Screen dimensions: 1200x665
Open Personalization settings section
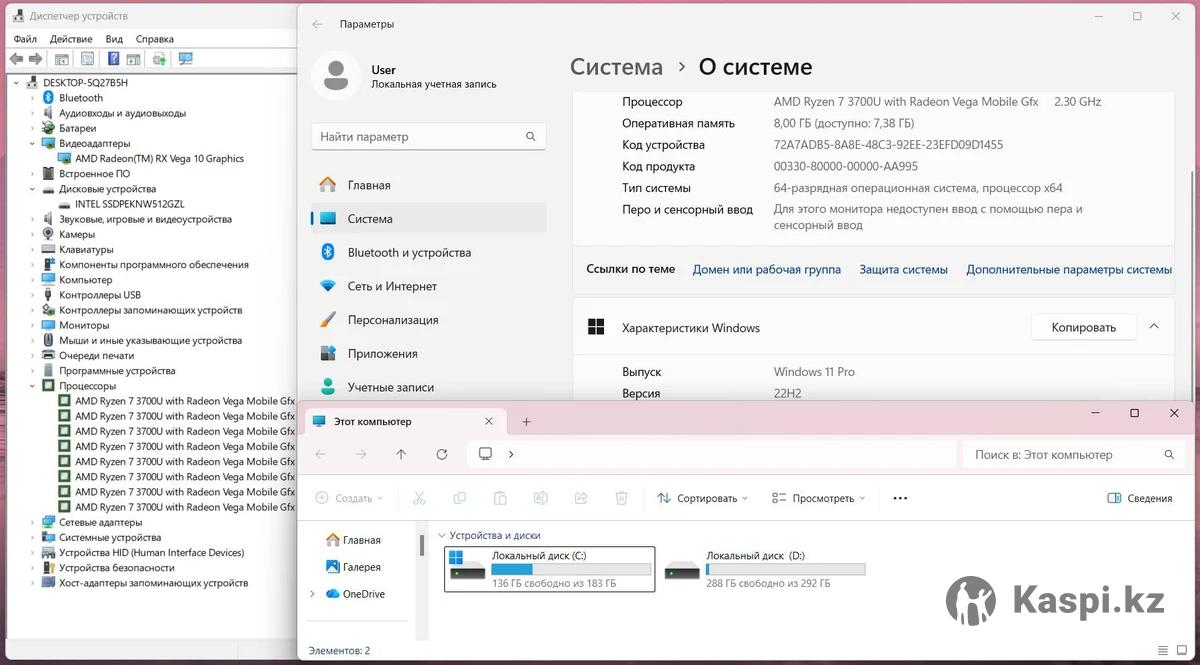point(392,320)
